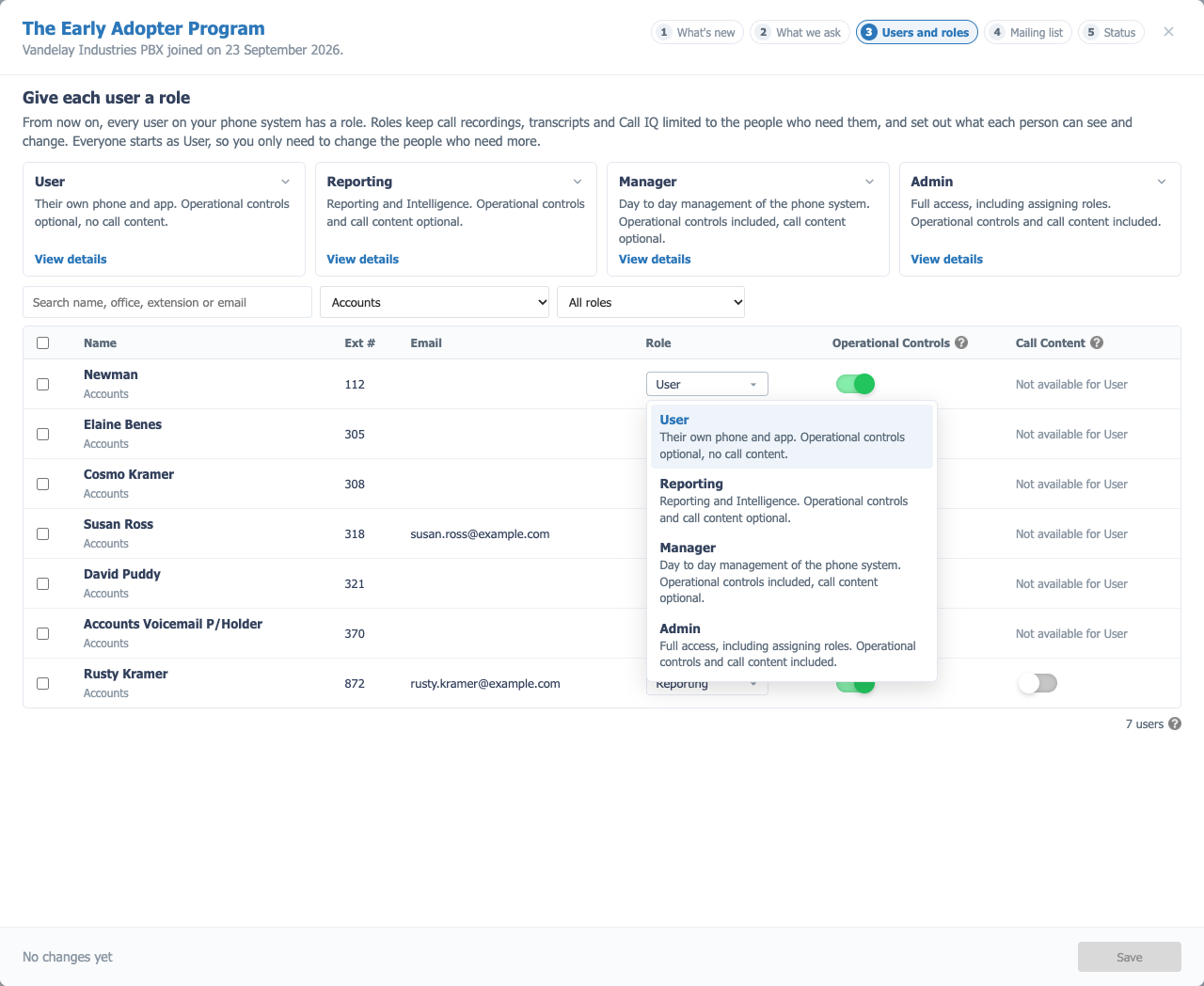Tick the Cosmo Kramer row checkbox

point(42,484)
